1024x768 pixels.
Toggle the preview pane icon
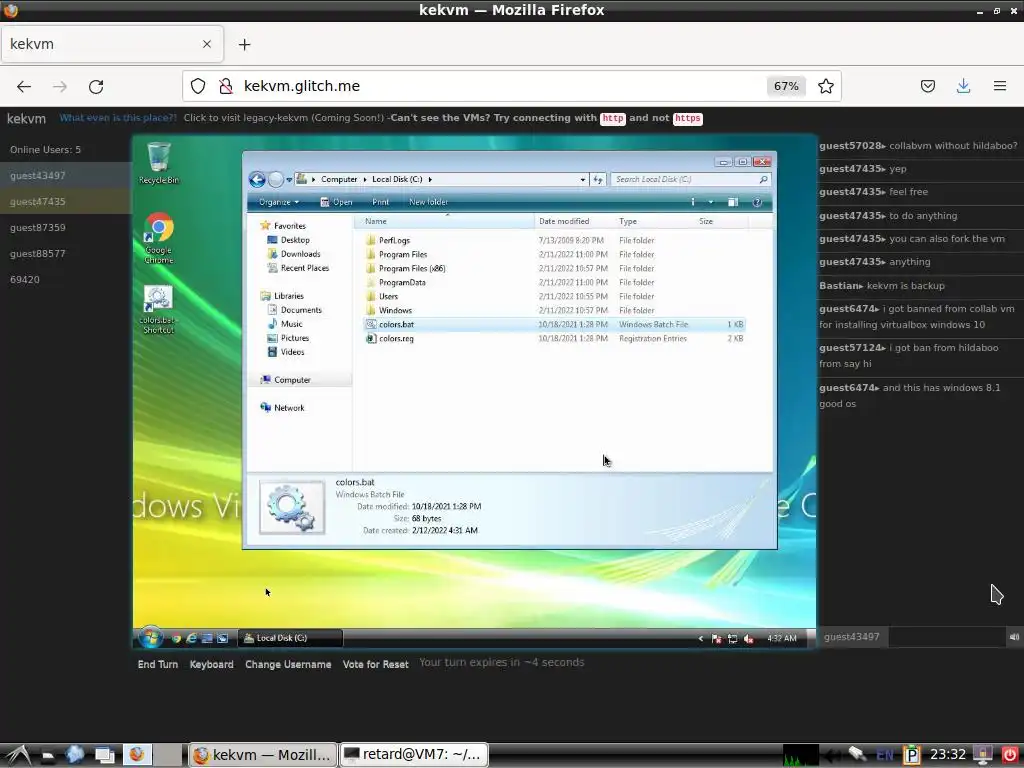733,202
